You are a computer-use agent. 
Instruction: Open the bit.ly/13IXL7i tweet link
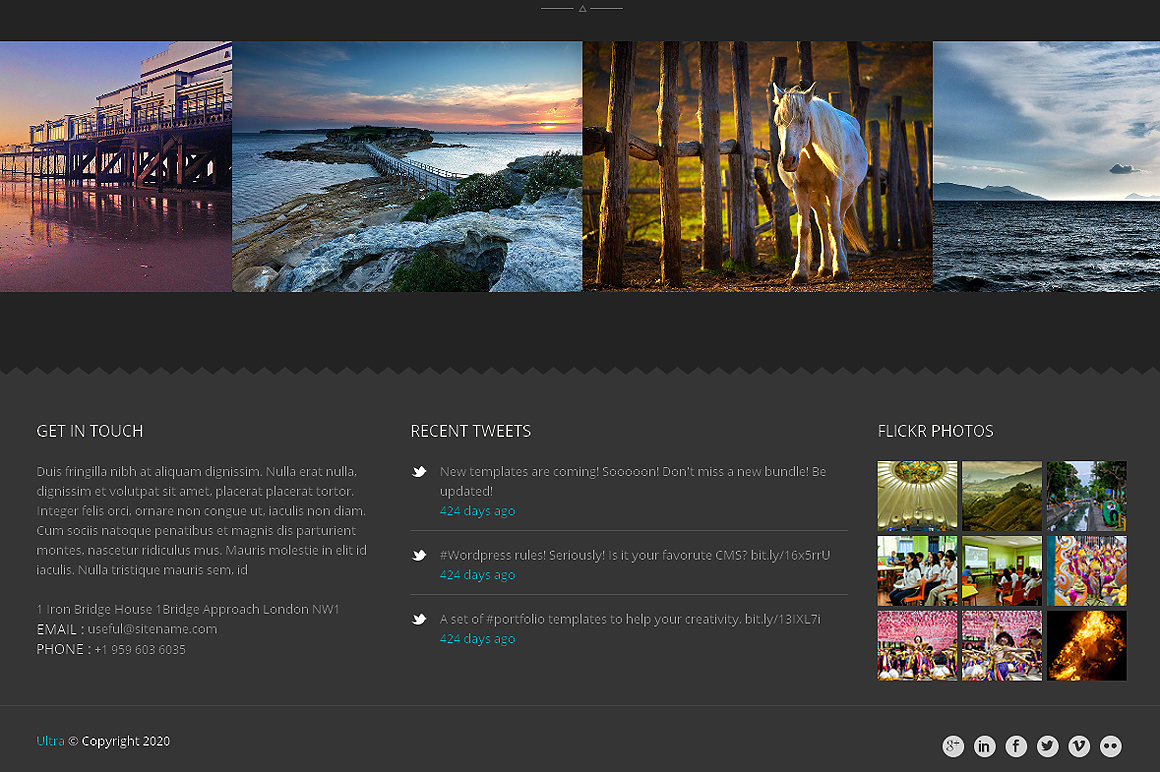[x=784, y=618]
